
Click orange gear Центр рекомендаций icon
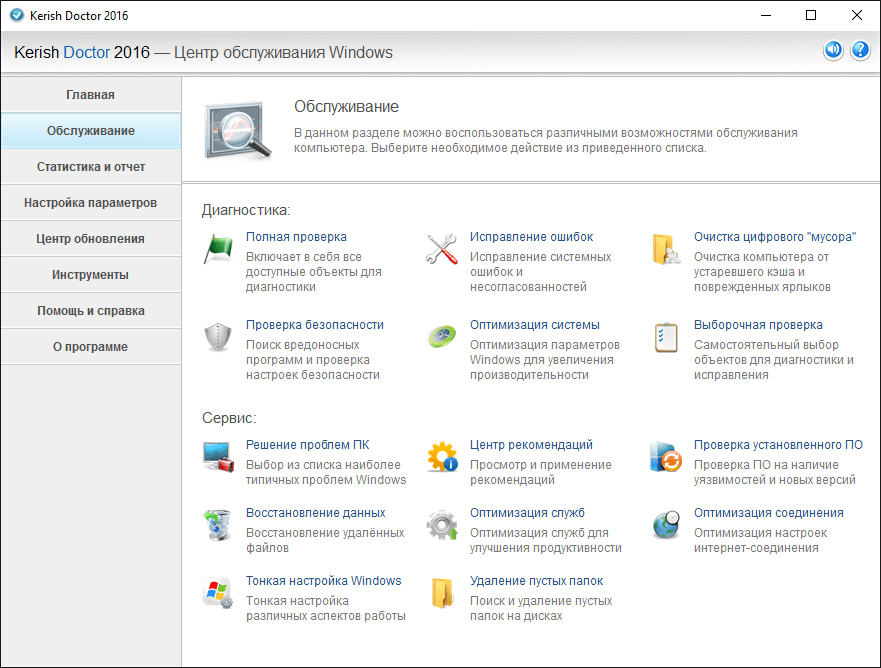[x=442, y=457]
